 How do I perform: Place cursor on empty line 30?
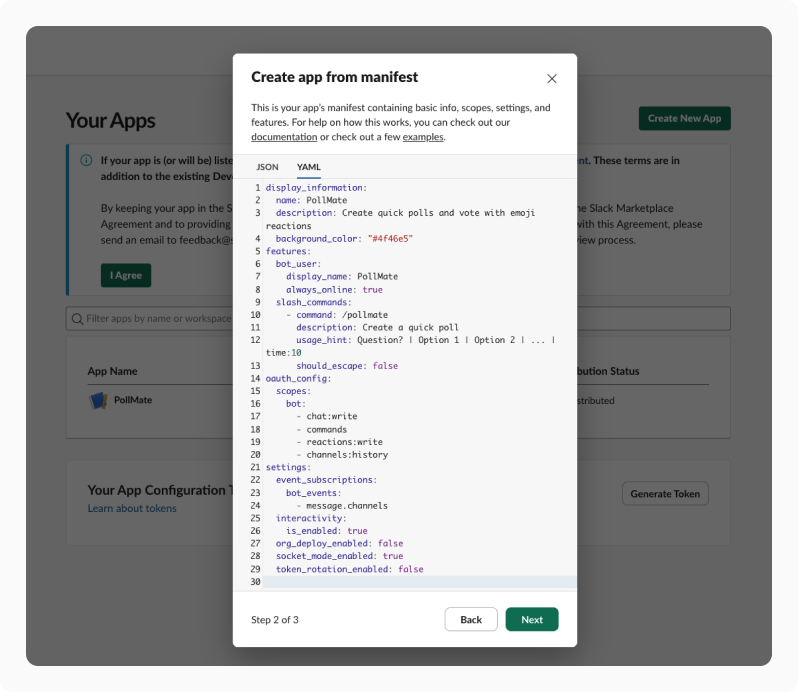pyautogui.click(x=420, y=582)
